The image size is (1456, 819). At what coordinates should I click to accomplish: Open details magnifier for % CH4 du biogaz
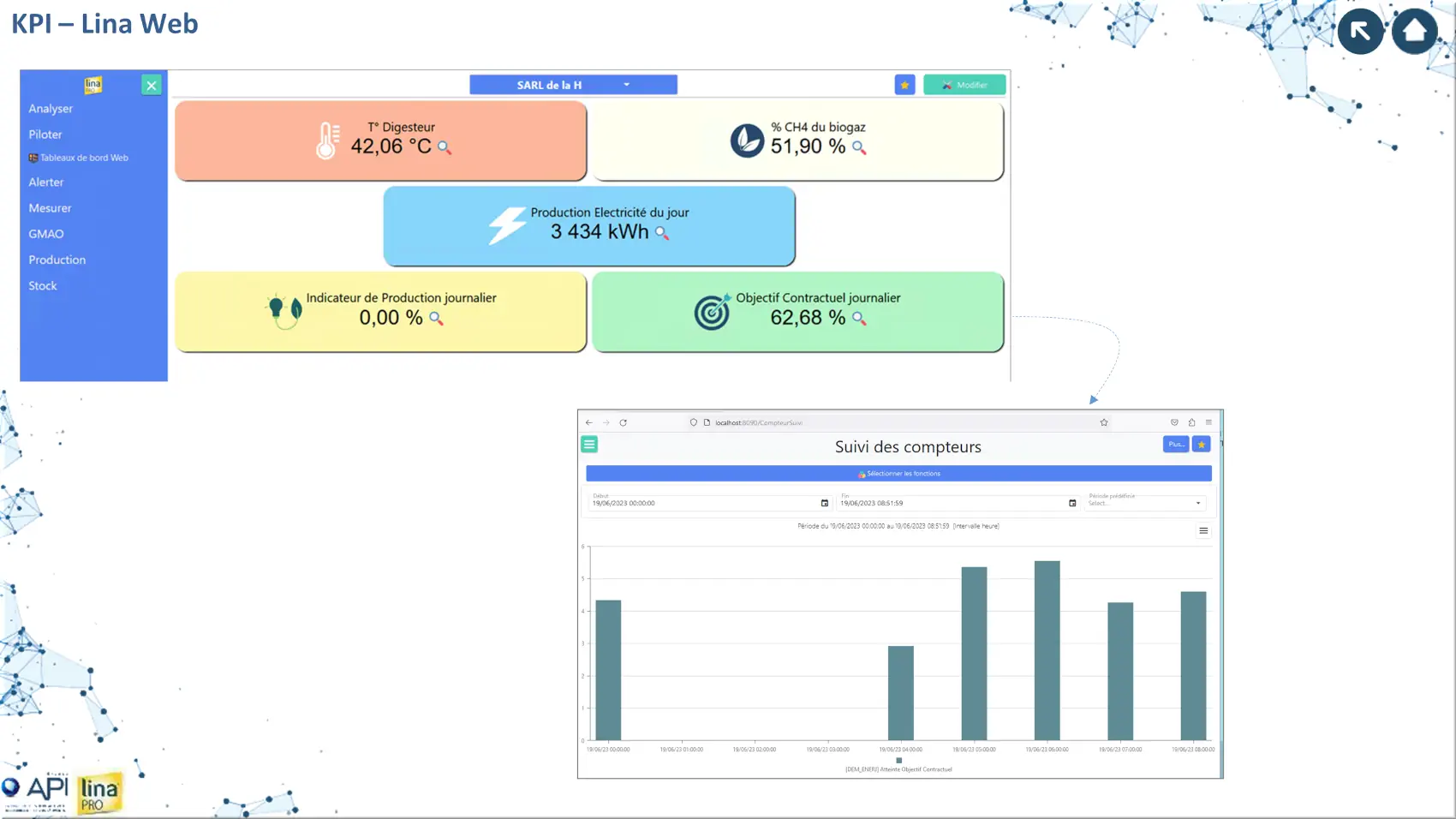click(859, 147)
